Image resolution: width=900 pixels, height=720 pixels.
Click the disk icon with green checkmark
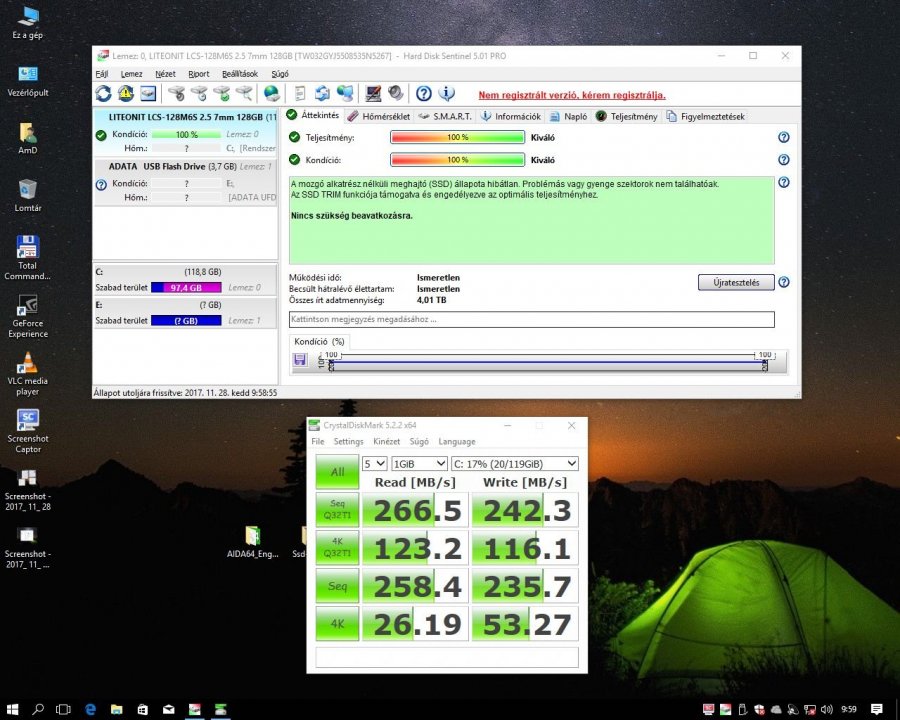tap(222, 94)
